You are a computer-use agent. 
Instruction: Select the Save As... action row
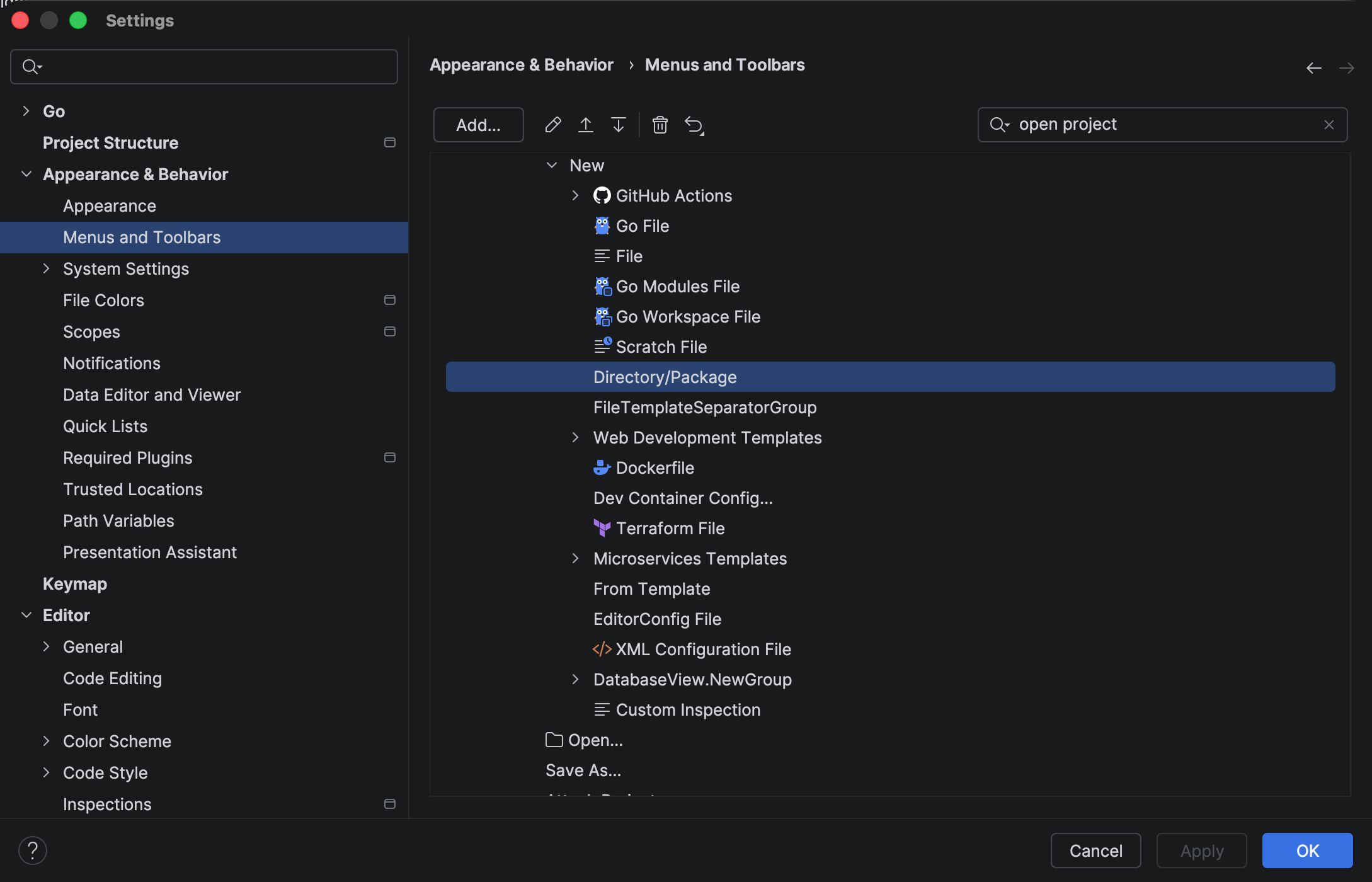[583, 770]
